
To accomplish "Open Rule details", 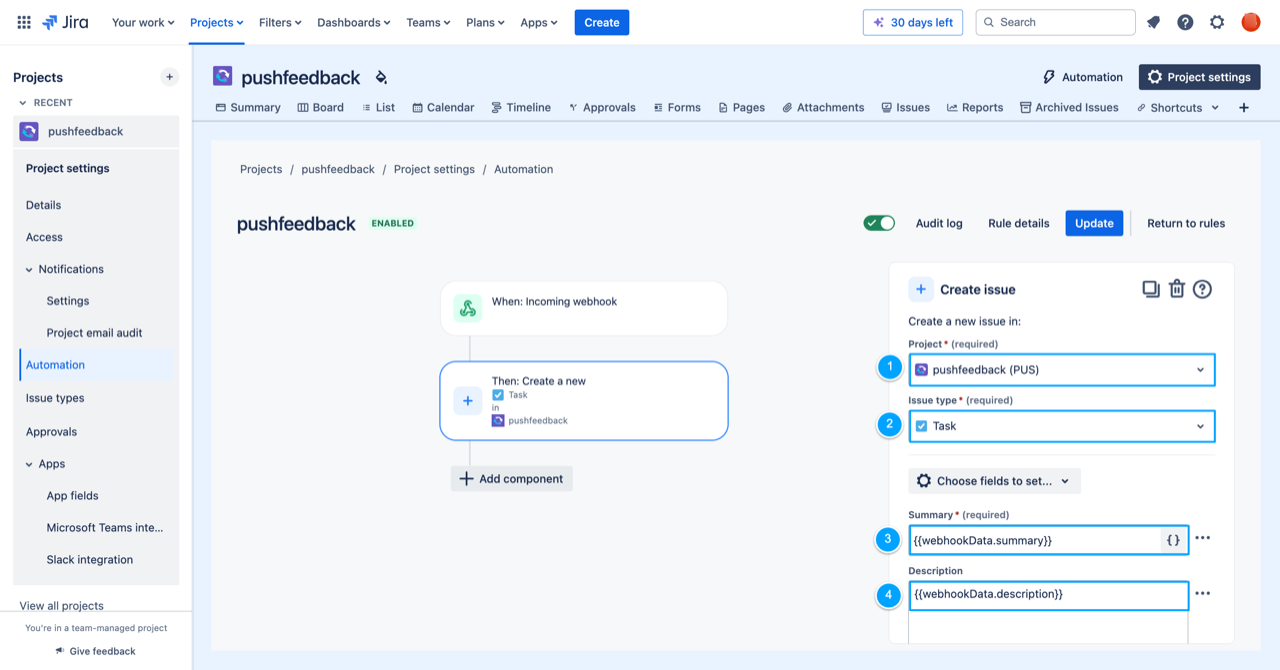I will (x=1018, y=223).
